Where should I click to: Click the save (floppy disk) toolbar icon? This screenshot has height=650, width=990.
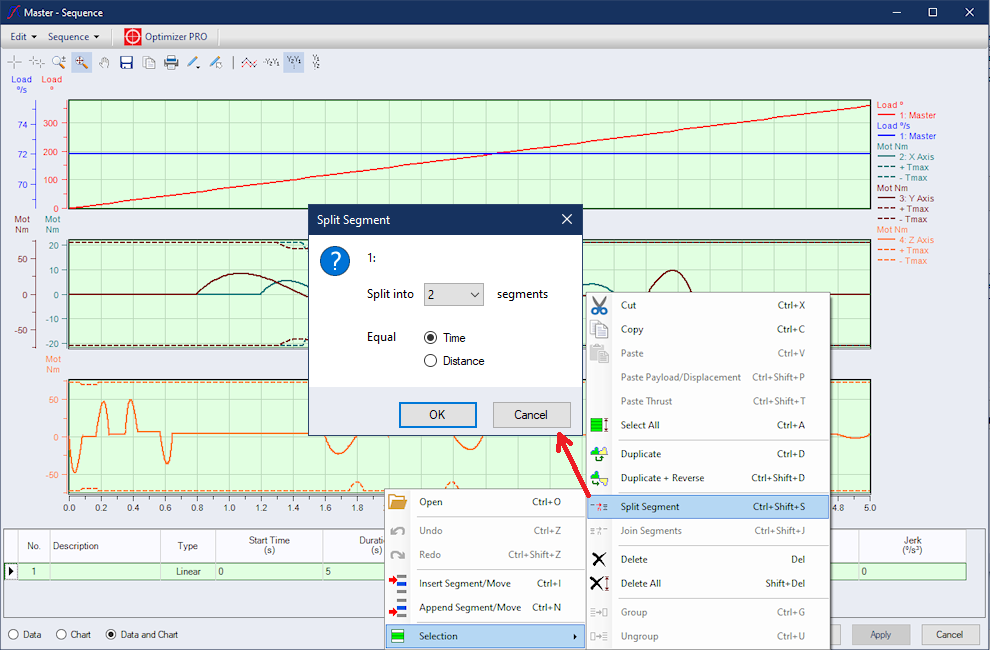126,62
